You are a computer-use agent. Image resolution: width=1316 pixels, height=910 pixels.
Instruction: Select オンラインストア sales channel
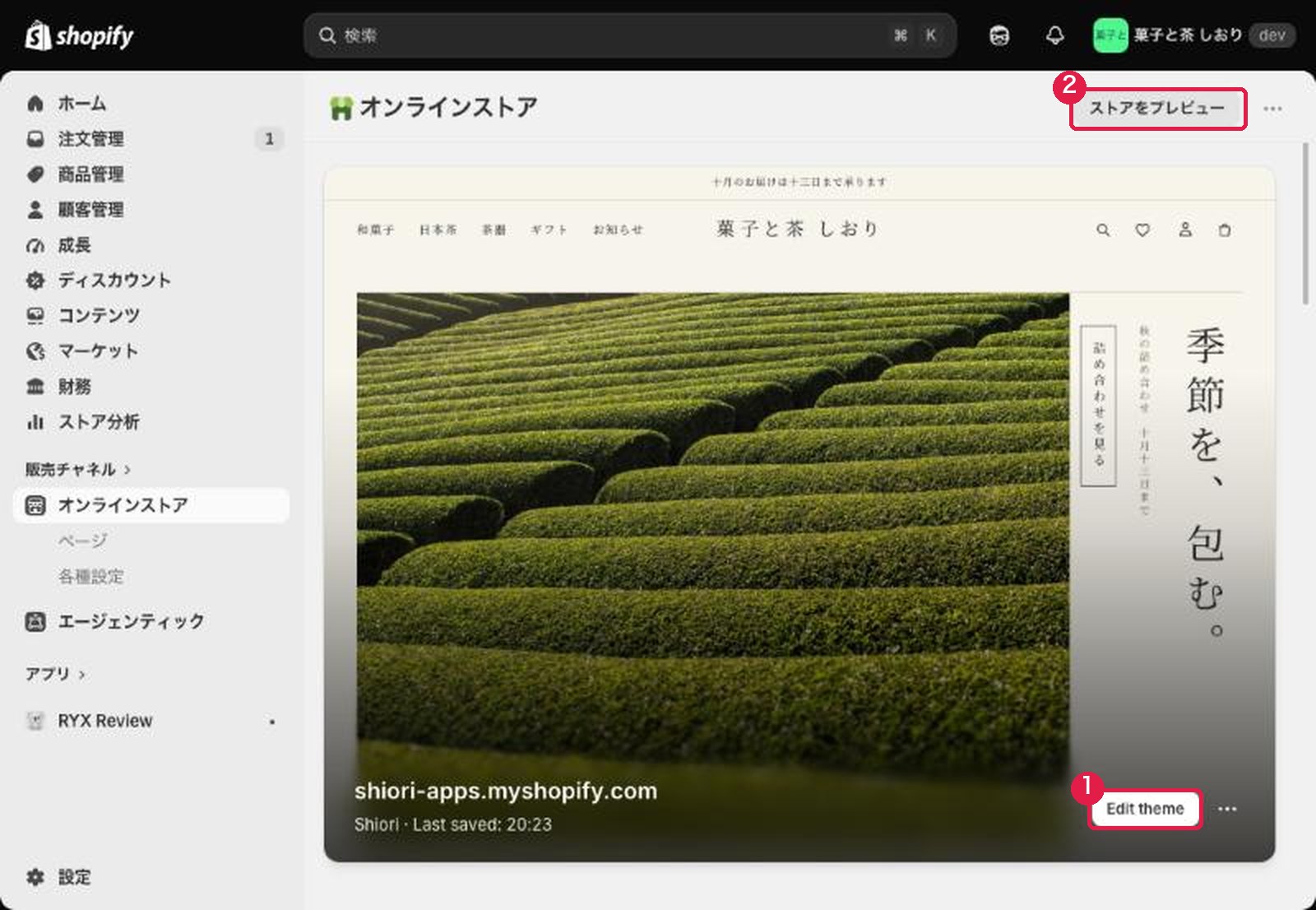click(151, 505)
